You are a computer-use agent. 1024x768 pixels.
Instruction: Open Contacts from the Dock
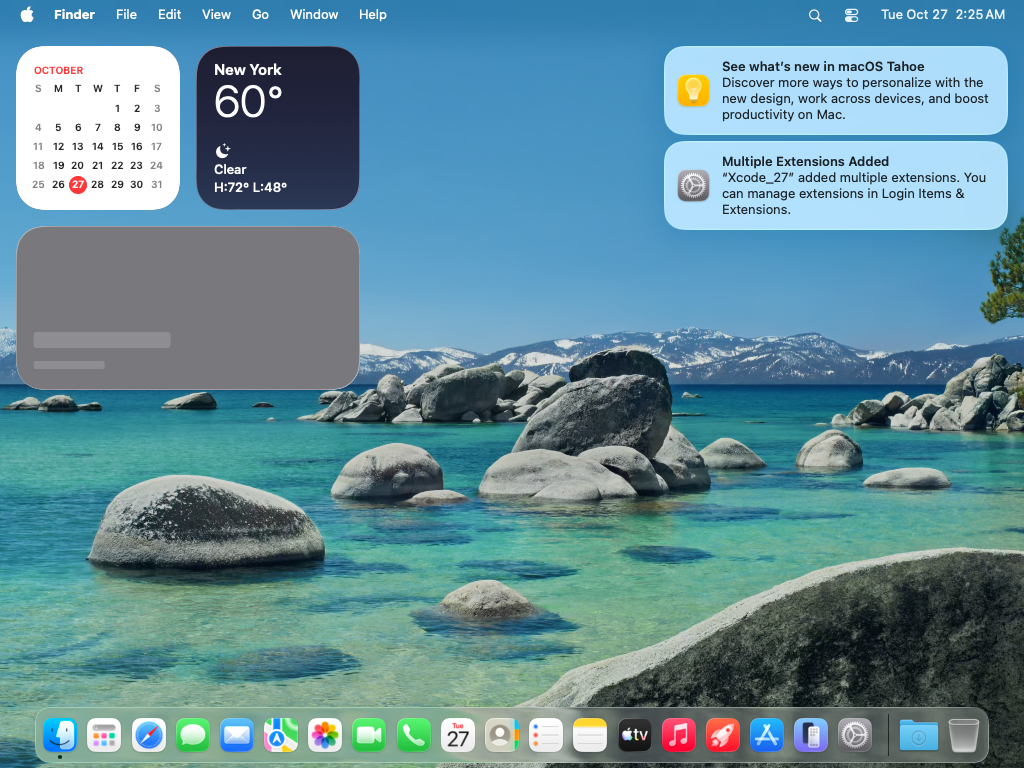(x=502, y=735)
